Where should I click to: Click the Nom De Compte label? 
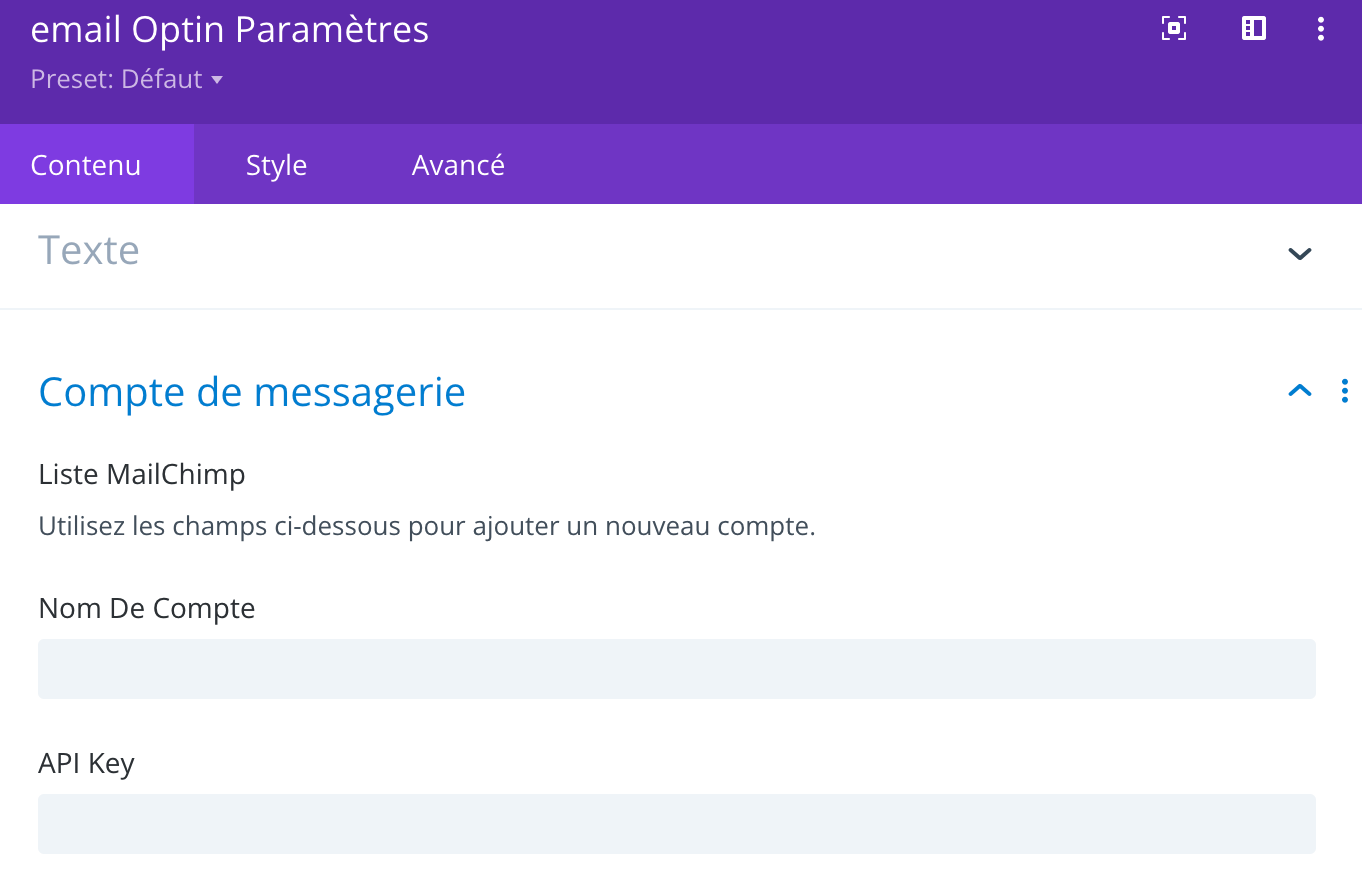(147, 608)
